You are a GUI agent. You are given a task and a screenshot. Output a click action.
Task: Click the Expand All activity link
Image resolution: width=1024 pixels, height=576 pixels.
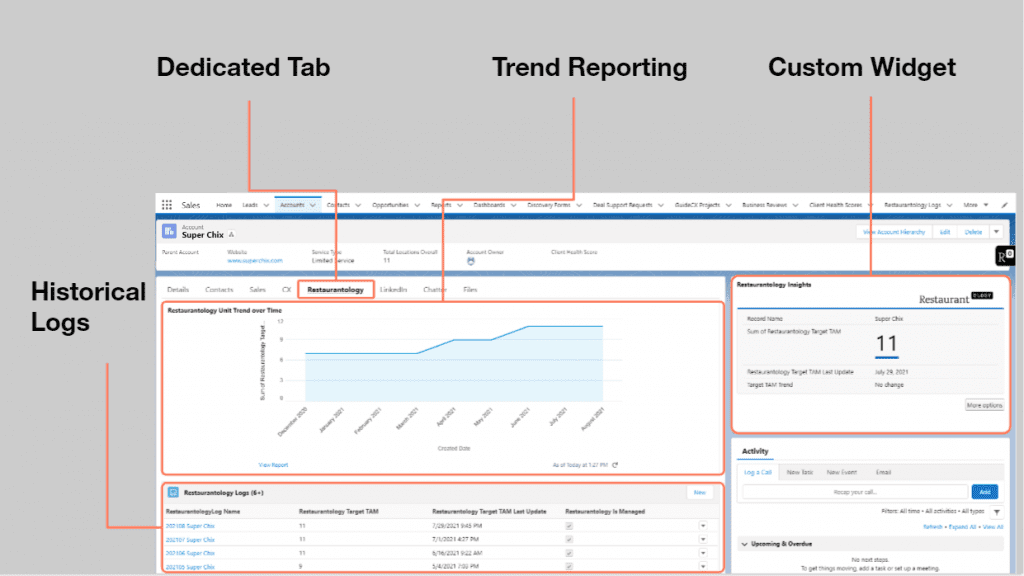tap(962, 527)
